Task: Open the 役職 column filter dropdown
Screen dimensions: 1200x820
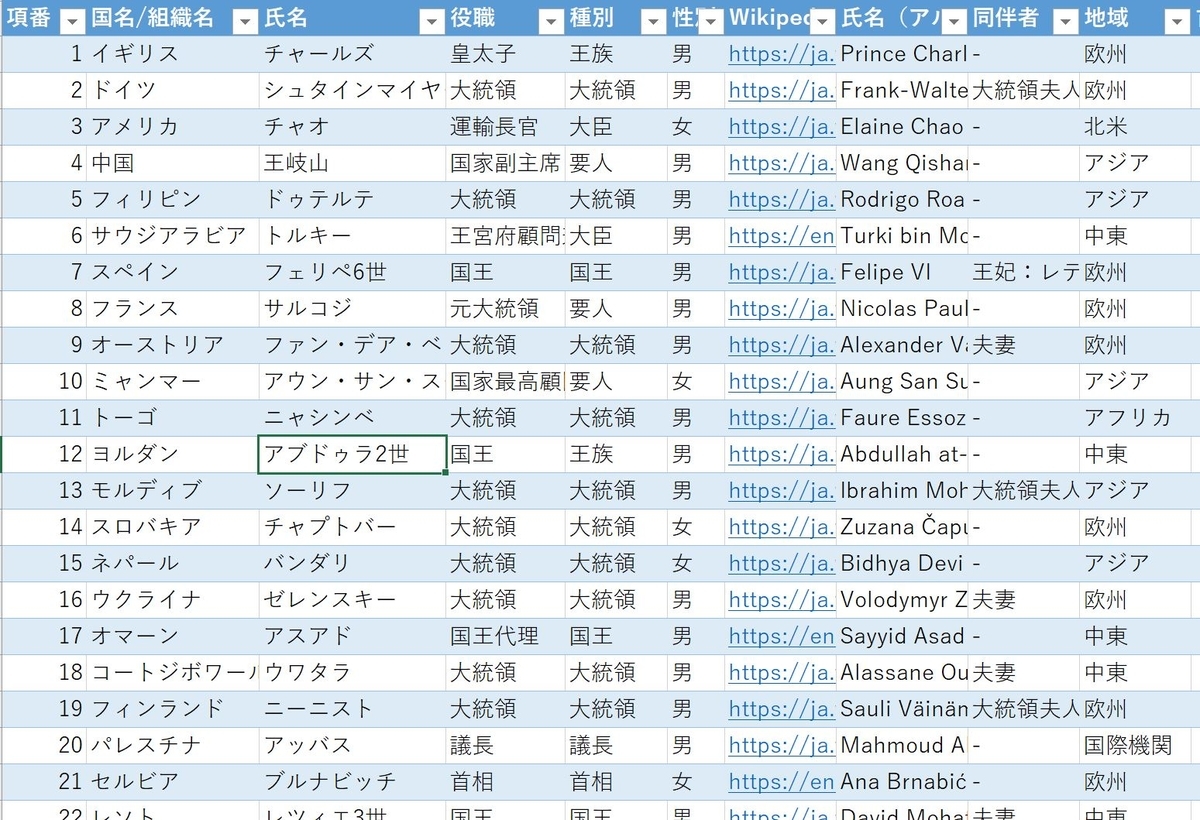Action: click(551, 19)
